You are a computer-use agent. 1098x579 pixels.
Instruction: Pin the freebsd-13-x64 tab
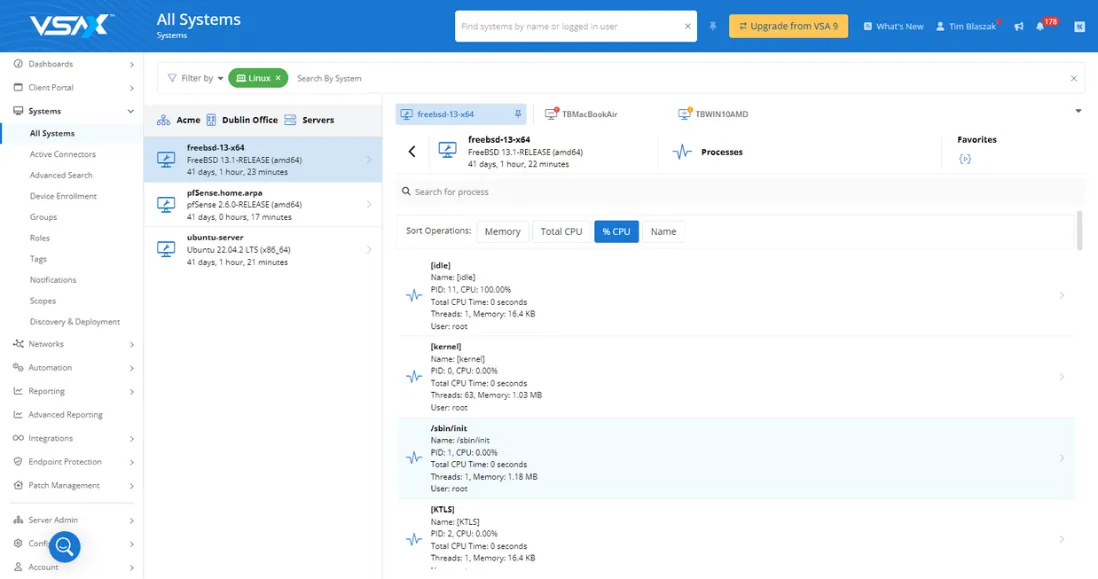click(517, 114)
